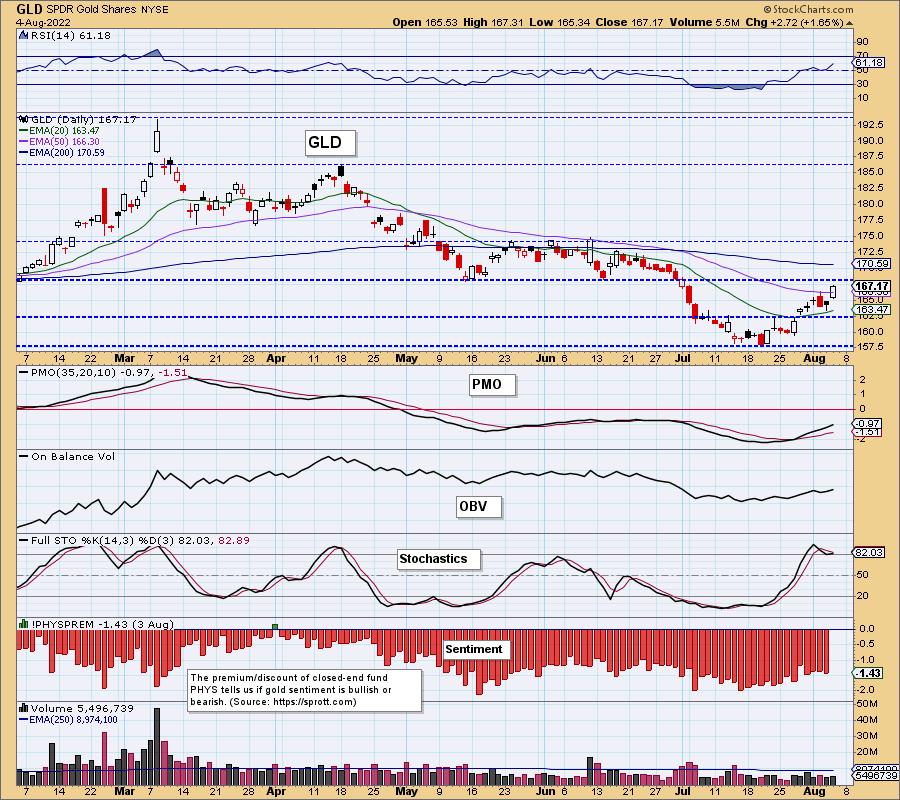
Task: Click the Aug label on the price chart axis
Action: [813, 358]
